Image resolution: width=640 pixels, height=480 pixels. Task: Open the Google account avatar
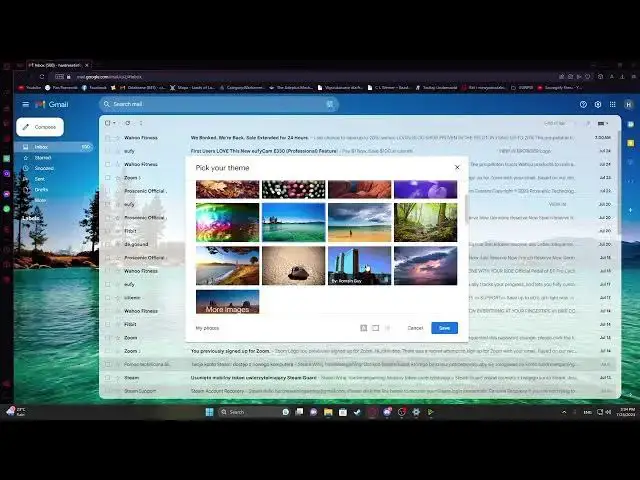[x=629, y=104]
